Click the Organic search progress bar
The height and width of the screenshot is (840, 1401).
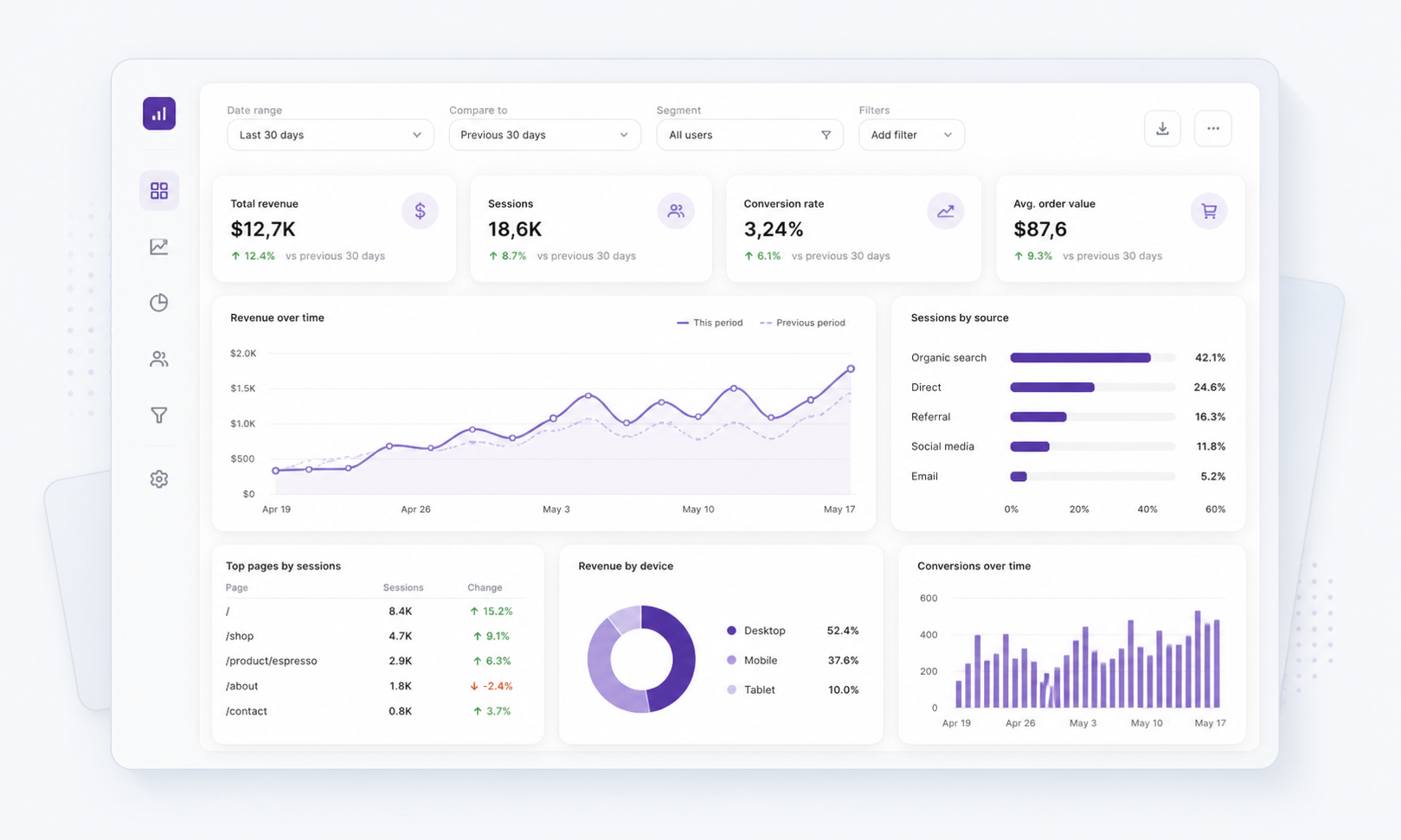1093,357
